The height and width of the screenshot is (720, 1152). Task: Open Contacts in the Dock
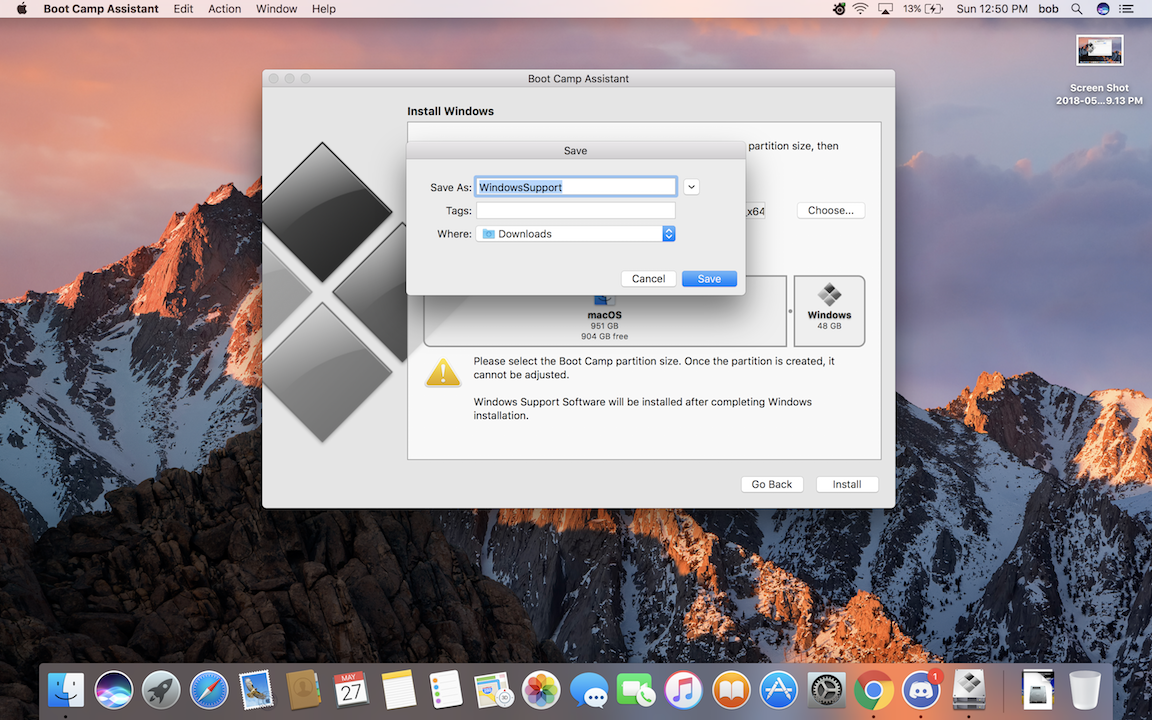coord(303,691)
